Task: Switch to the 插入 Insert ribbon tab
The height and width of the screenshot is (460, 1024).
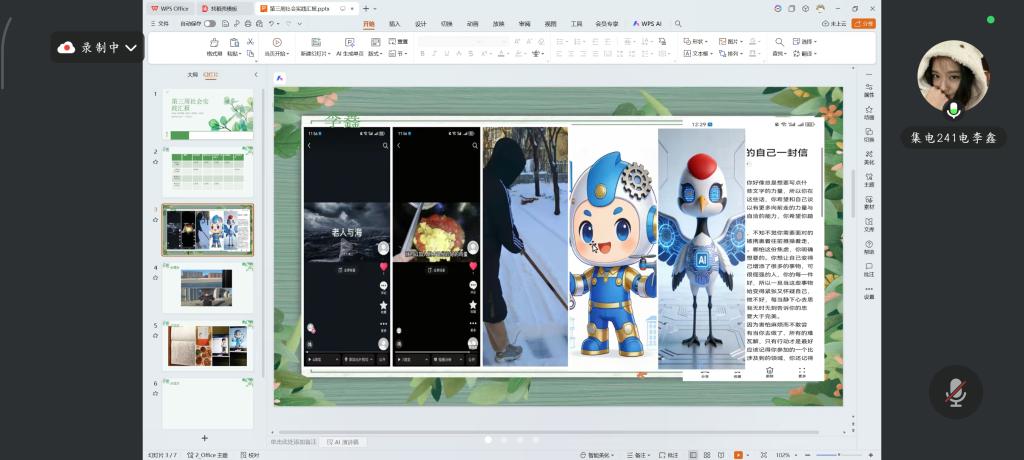Action: 394,23
